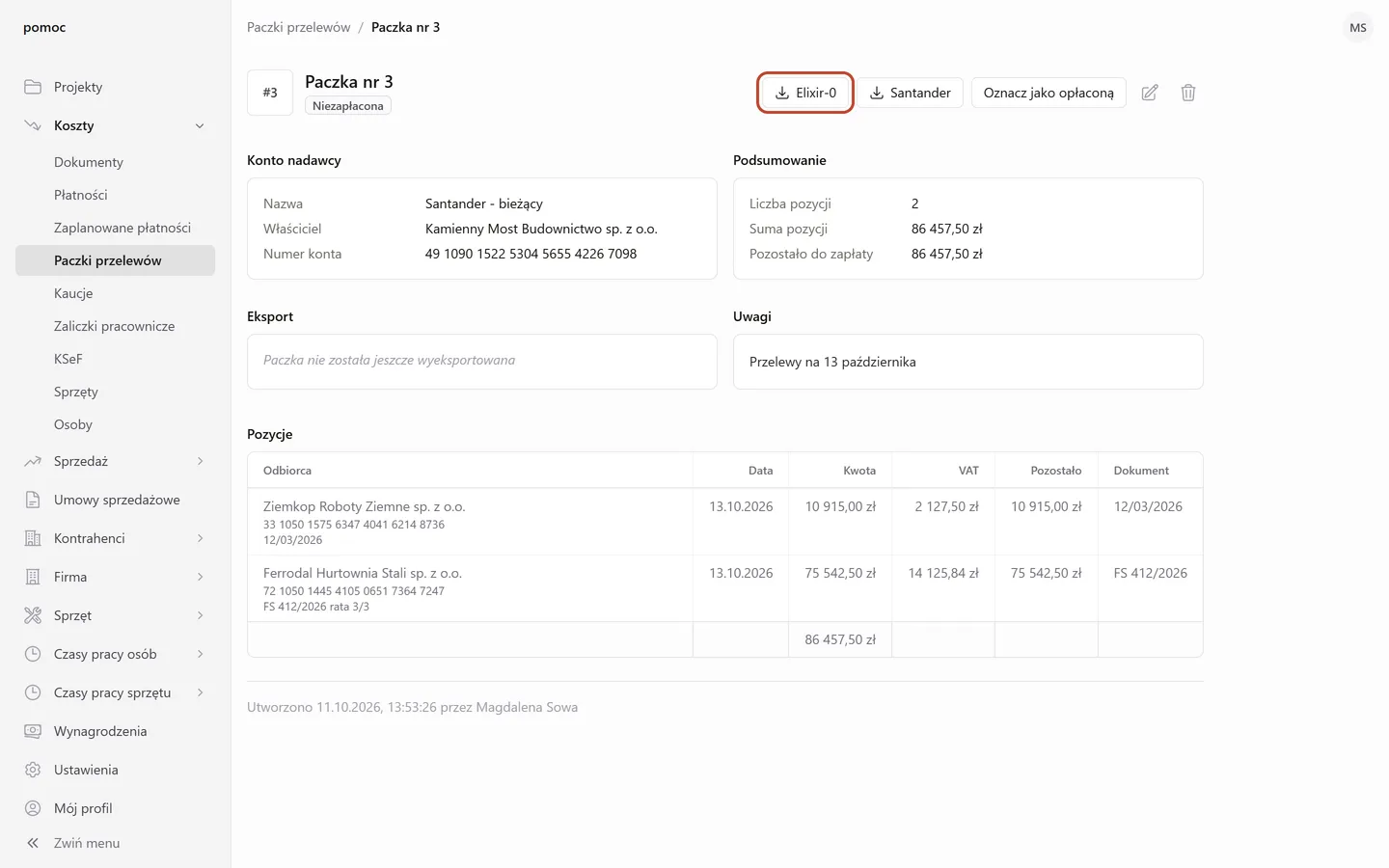Click the Ustawienia gear icon
Image resolution: width=1389 pixels, height=868 pixels.
[x=33, y=770]
